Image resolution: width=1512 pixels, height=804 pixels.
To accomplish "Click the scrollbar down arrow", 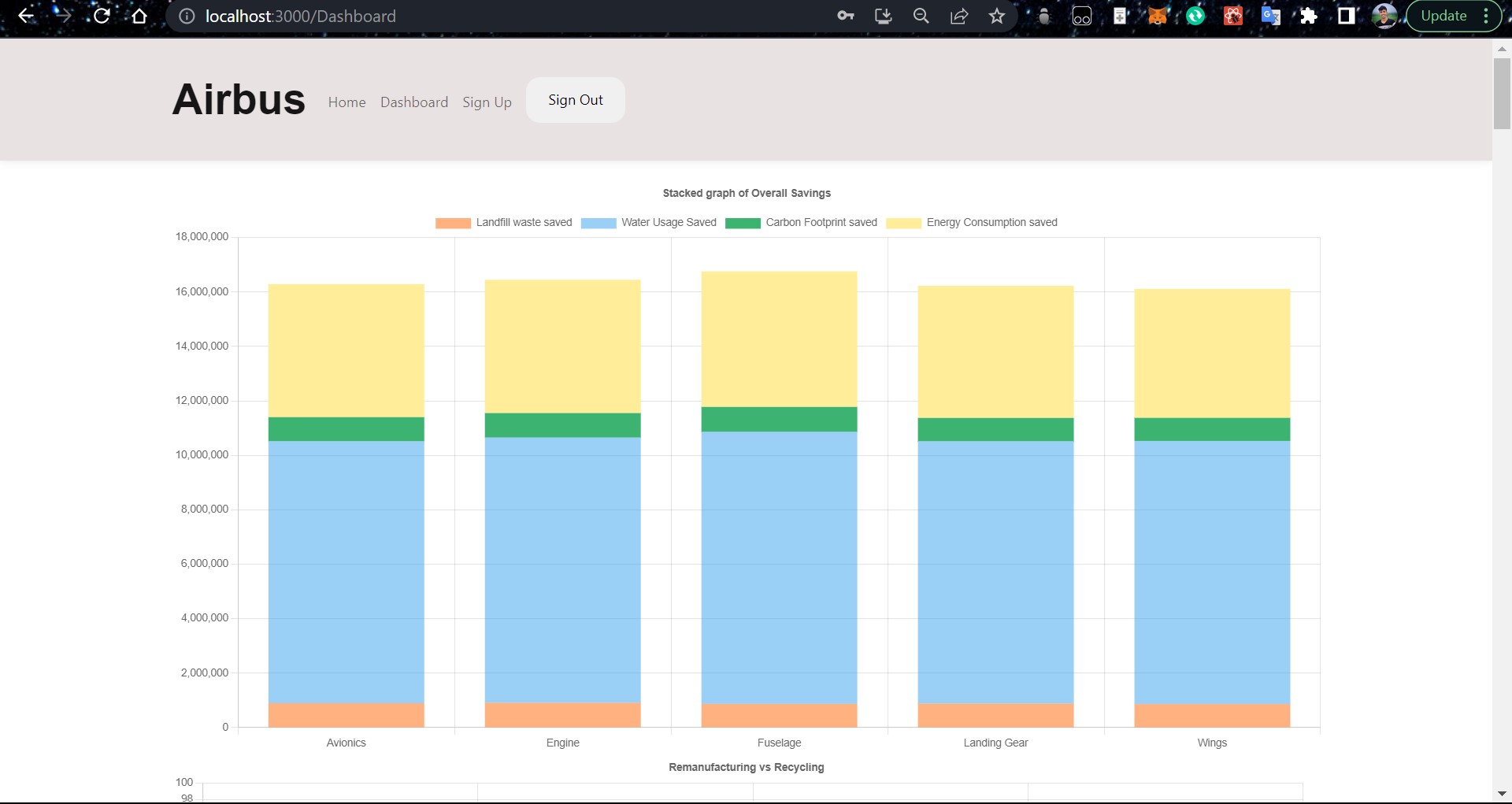I will tap(1502, 793).
